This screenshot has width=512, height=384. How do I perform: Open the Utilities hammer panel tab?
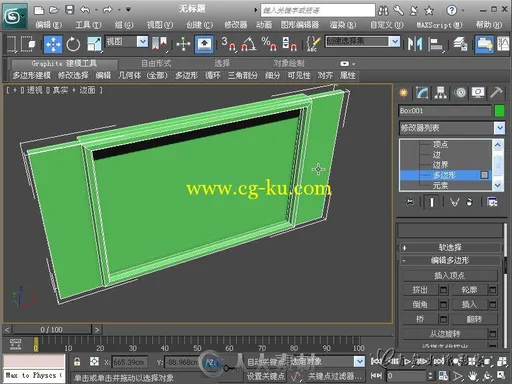(x=496, y=93)
